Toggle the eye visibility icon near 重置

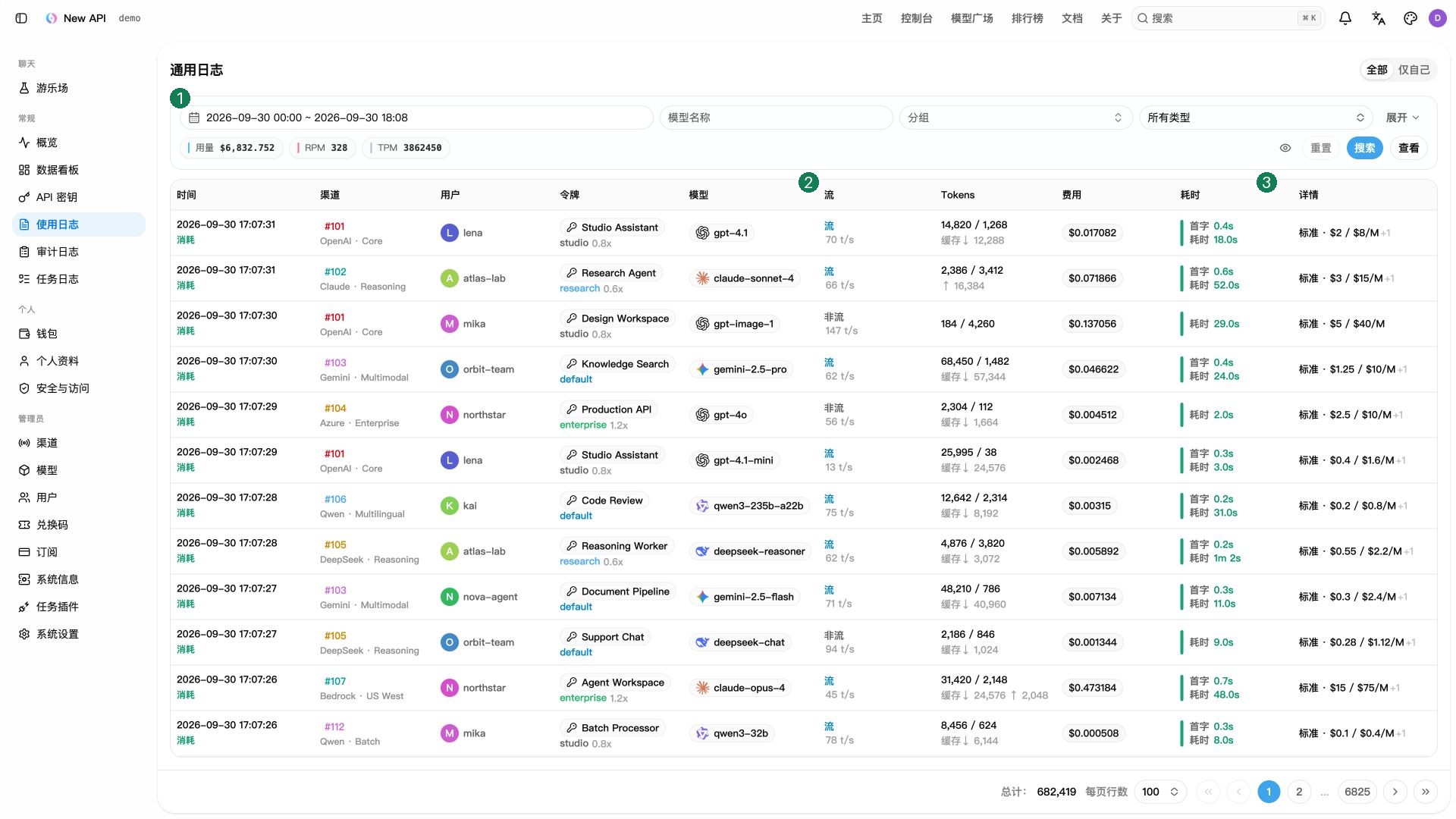click(1285, 148)
